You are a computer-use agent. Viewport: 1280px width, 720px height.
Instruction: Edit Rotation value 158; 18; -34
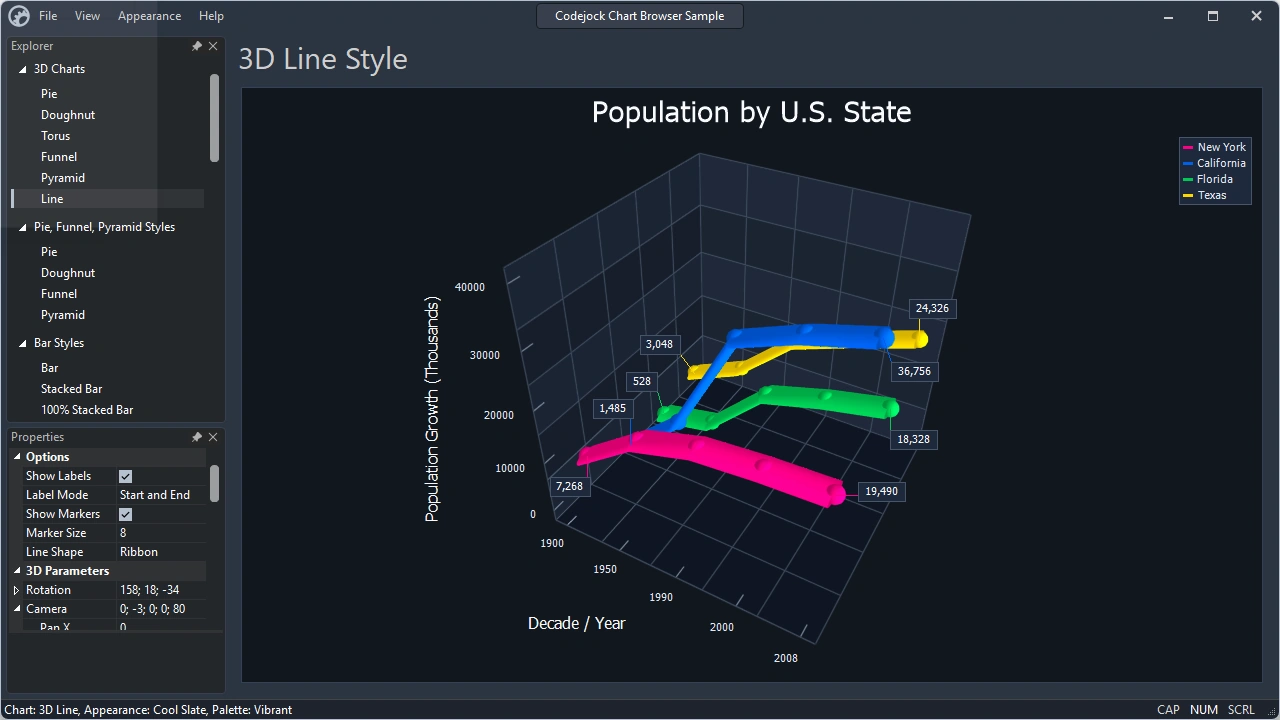(161, 590)
